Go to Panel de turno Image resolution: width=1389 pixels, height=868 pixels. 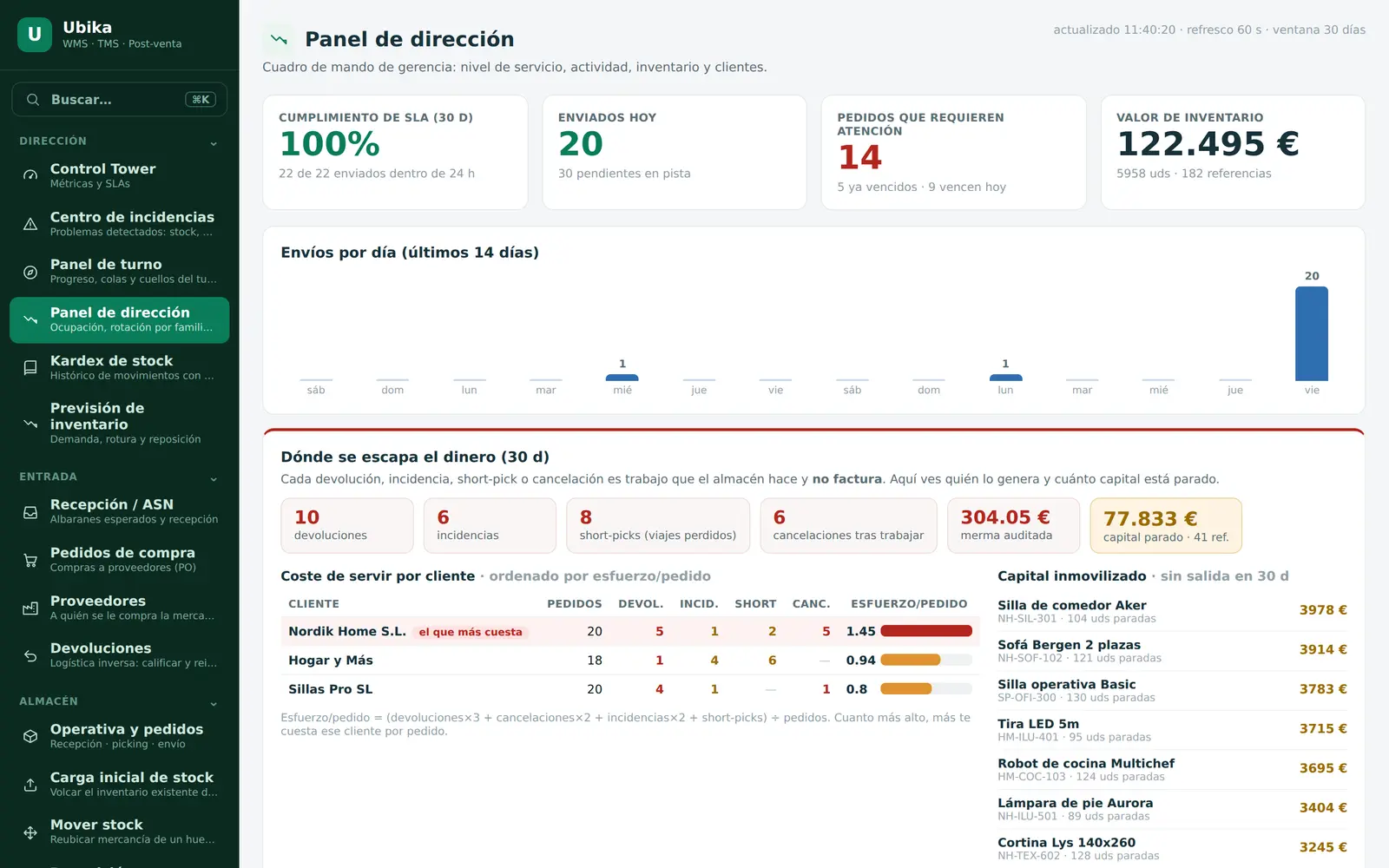click(x=120, y=272)
